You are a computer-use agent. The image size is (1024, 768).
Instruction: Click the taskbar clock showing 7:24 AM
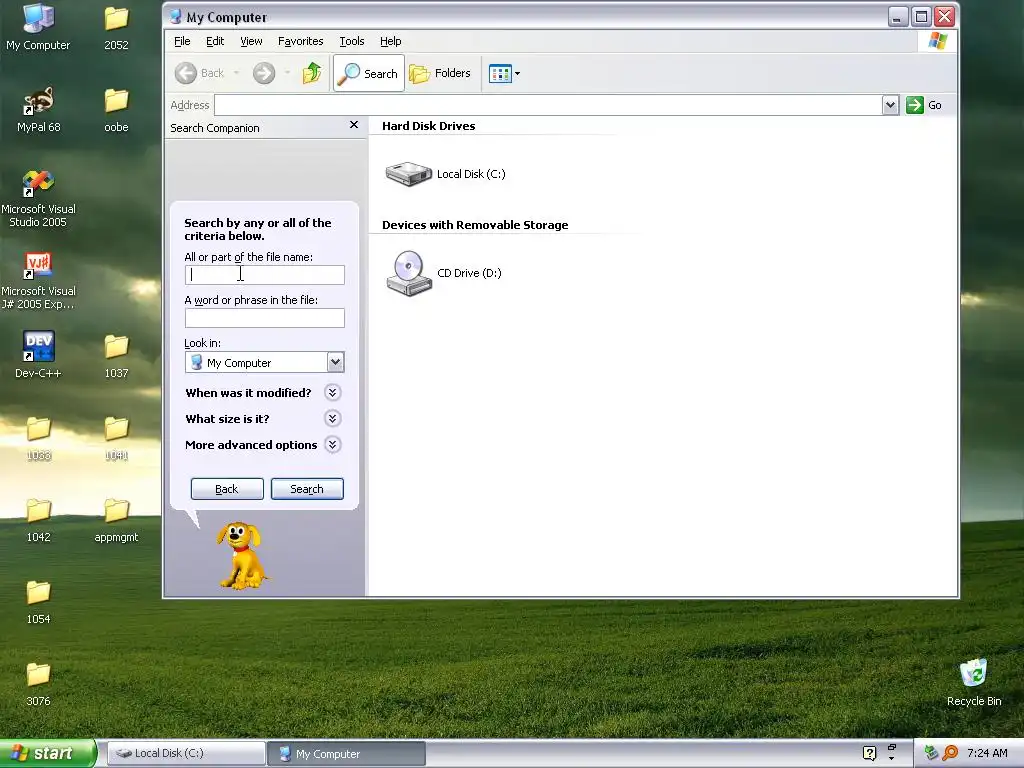[987, 753]
